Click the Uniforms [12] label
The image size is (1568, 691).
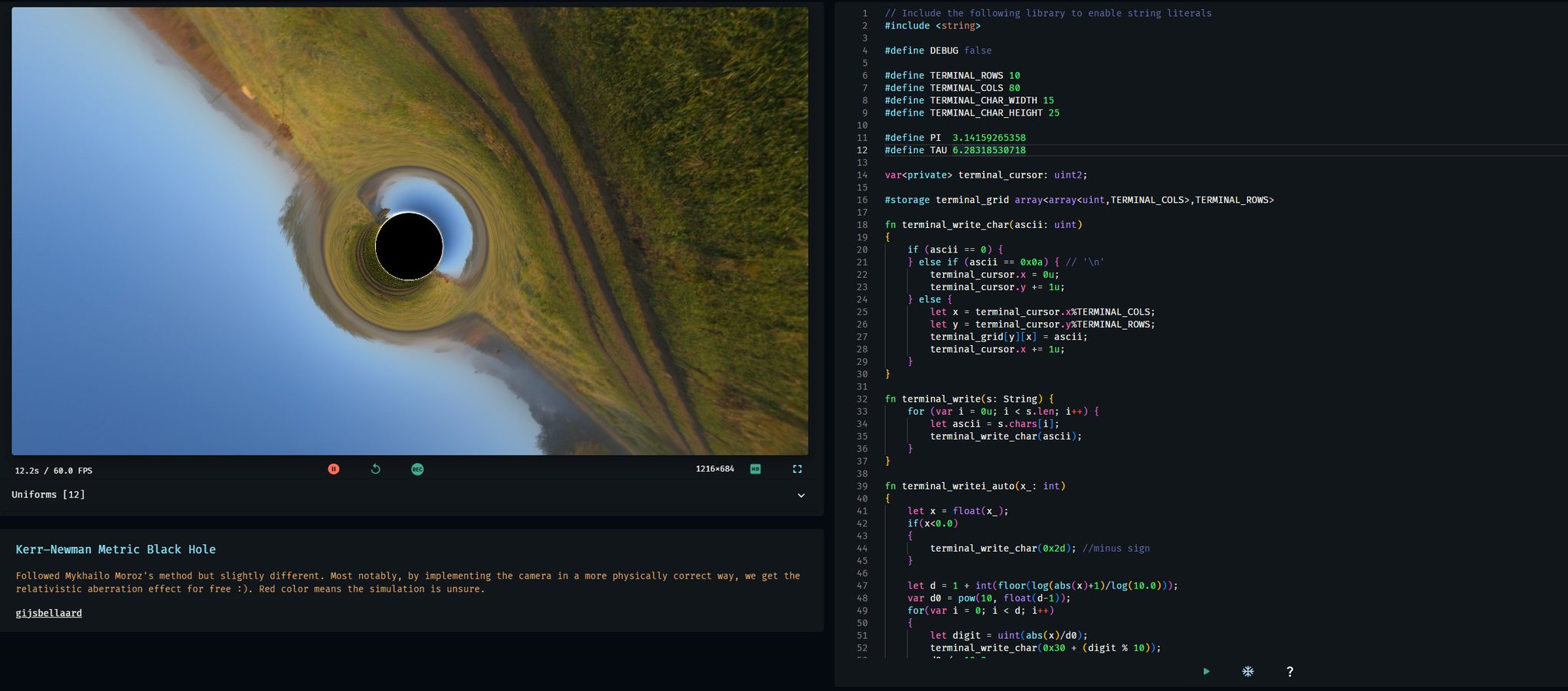[x=48, y=495]
